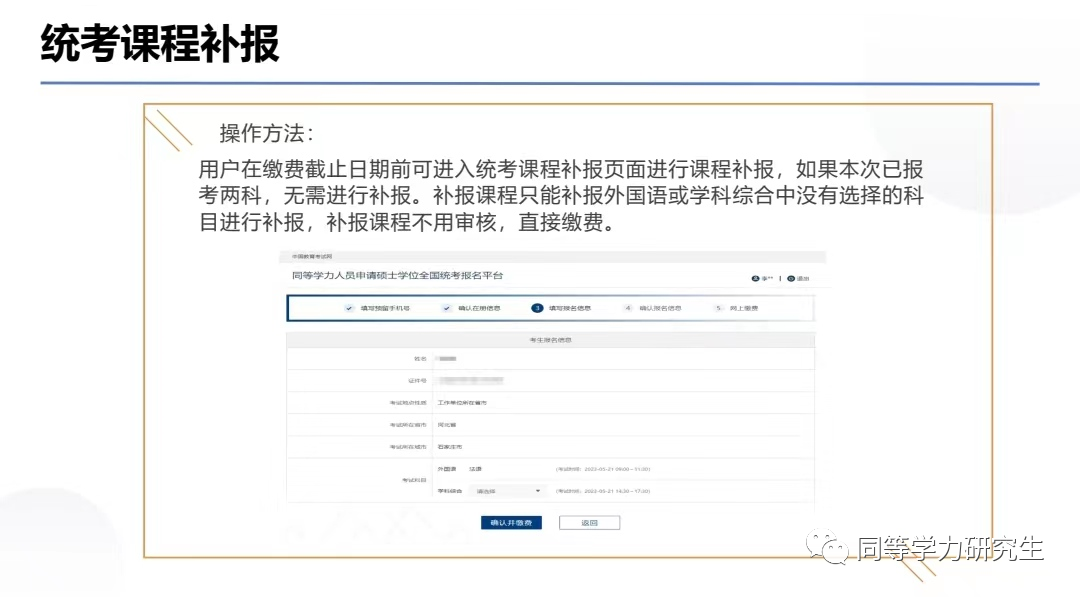Click the 退出 logout icon
The image size is (1080, 597).
point(790,278)
